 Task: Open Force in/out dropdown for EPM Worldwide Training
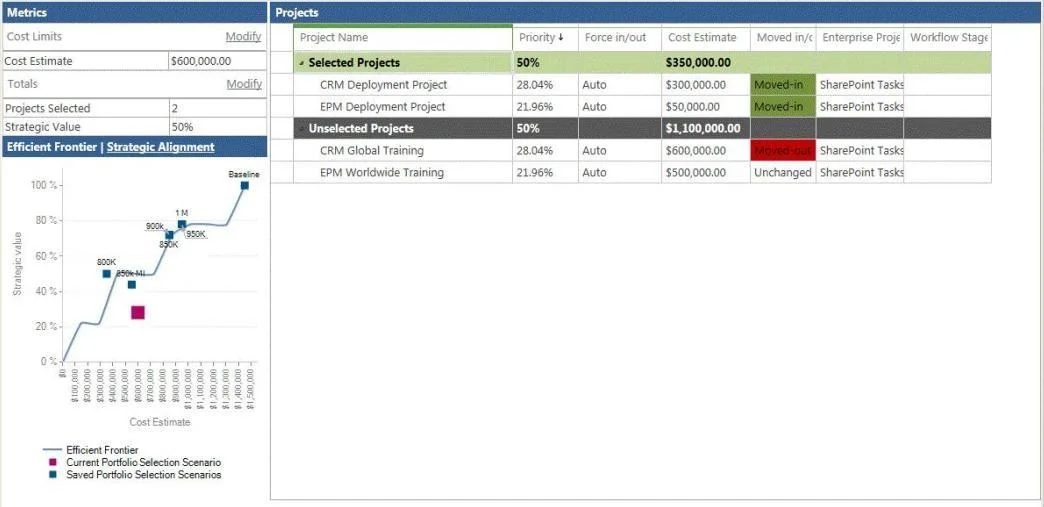pyautogui.click(x=620, y=173)
